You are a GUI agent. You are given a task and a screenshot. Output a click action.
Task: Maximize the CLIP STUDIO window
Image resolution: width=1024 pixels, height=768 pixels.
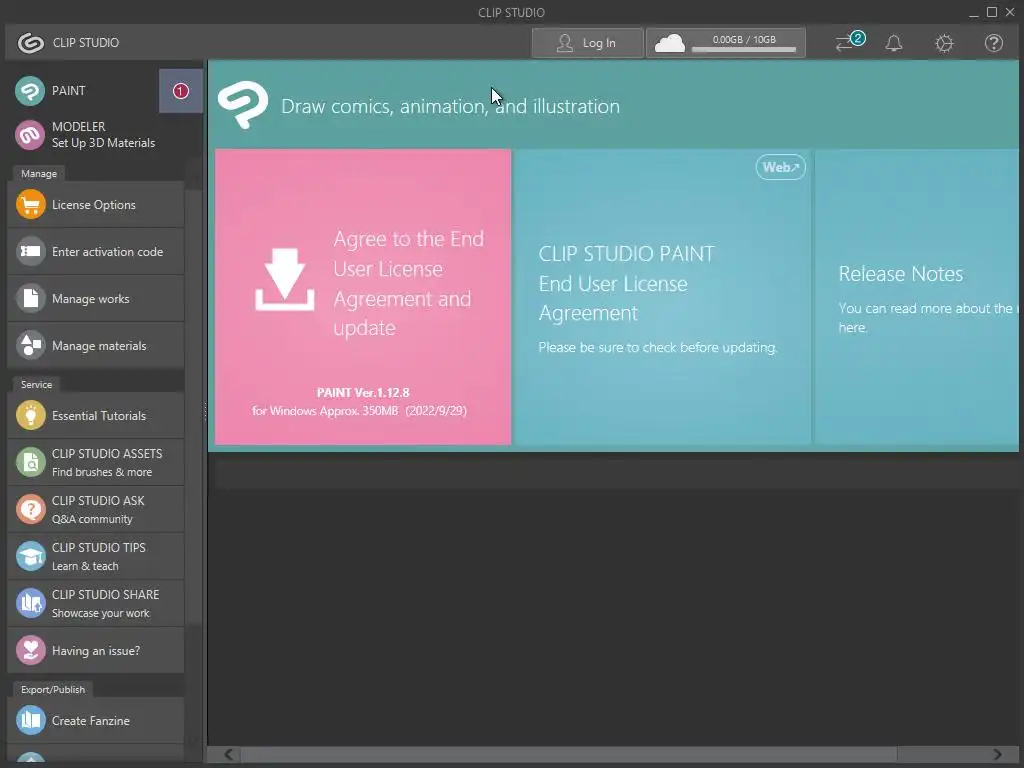(991, 12)
